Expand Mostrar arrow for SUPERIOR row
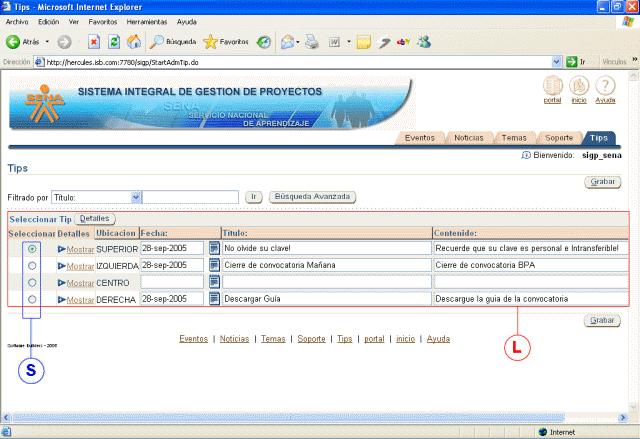The width and height of the screenshot is (640, 439). tap(62, 249)
